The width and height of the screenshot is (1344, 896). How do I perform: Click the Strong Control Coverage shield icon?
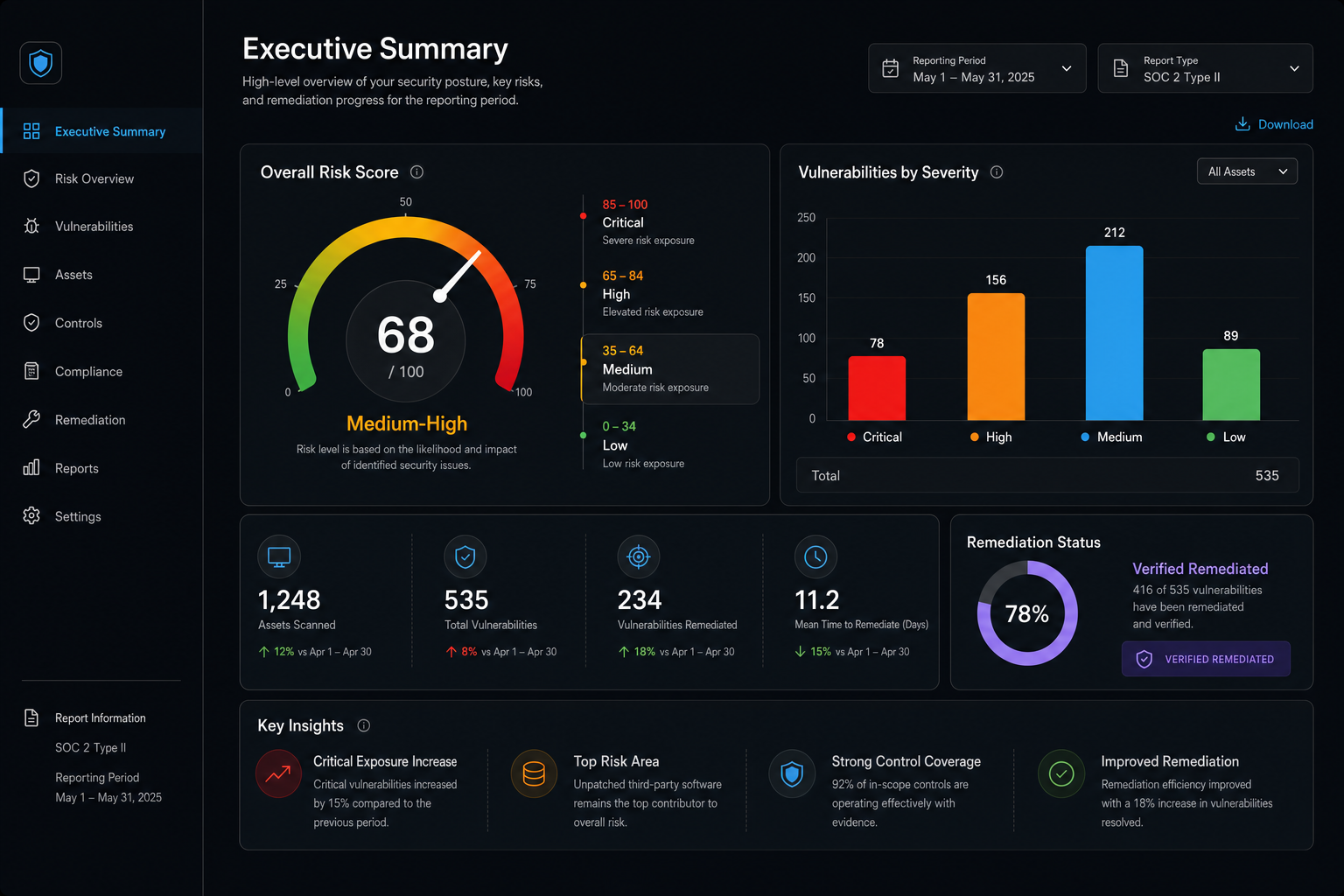(792, 773)
